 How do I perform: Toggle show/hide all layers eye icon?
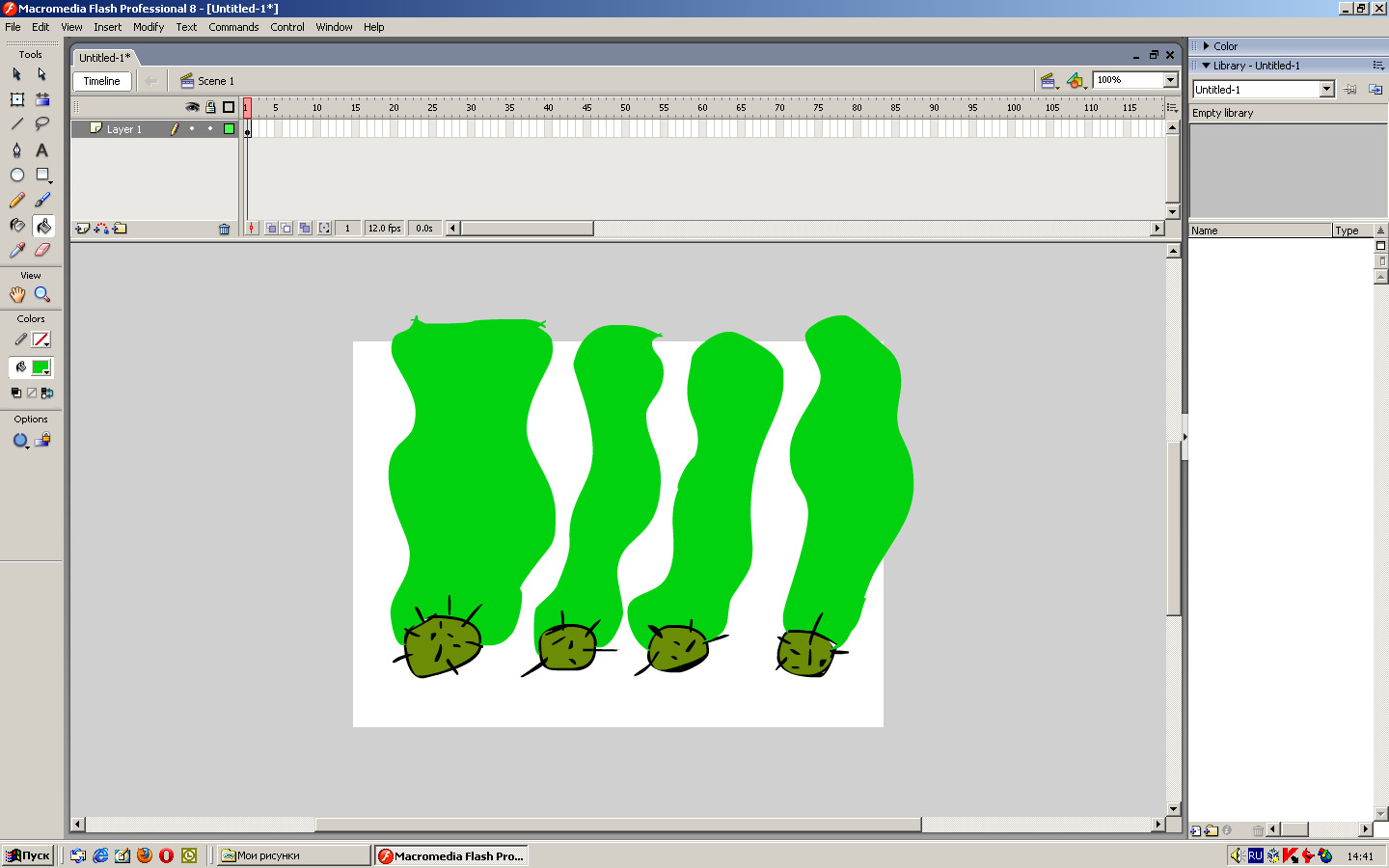pyautogui.click(x=192, y=107)
